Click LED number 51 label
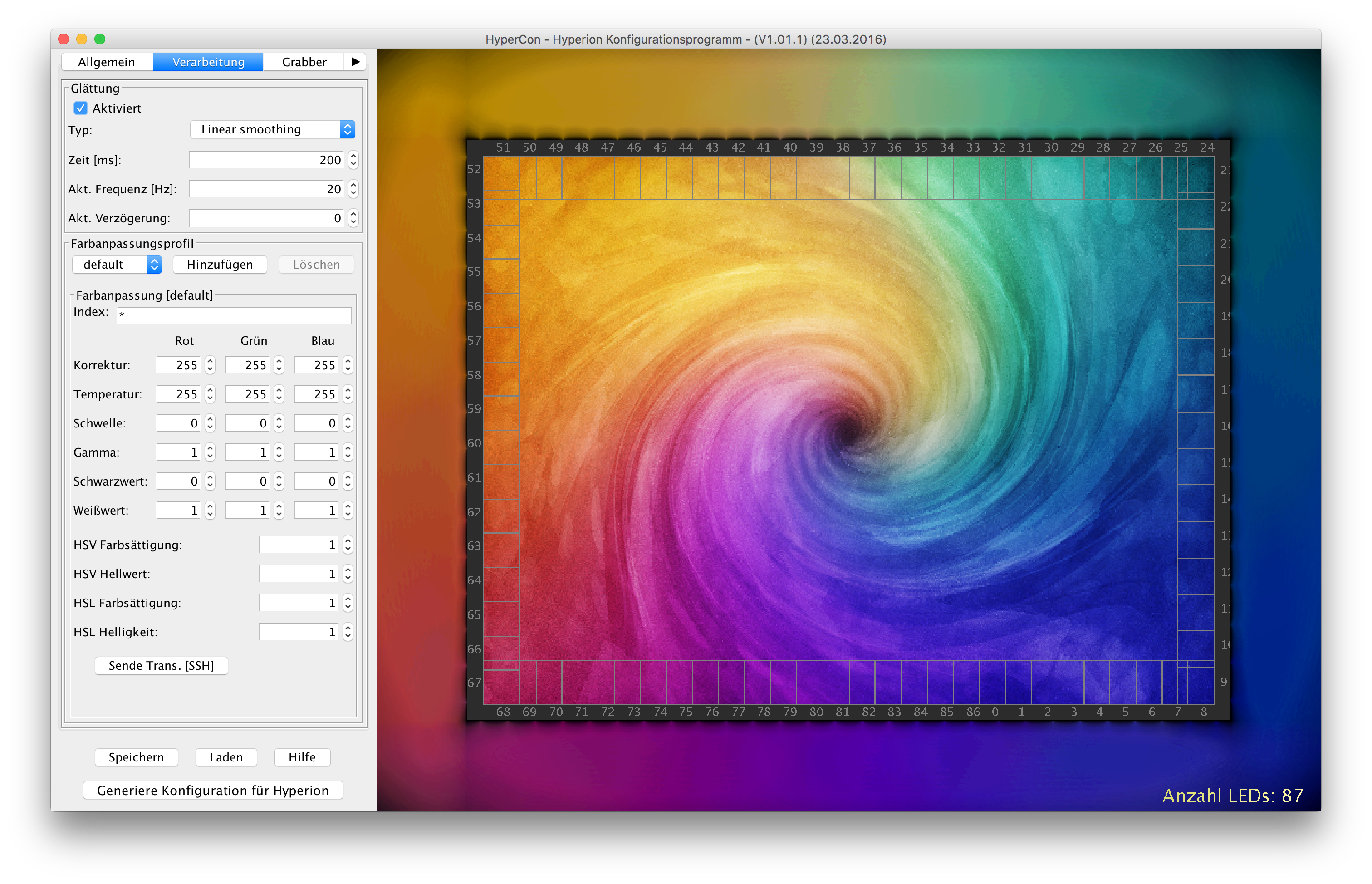Screen dimensions: 1372x884 point(503,147)
